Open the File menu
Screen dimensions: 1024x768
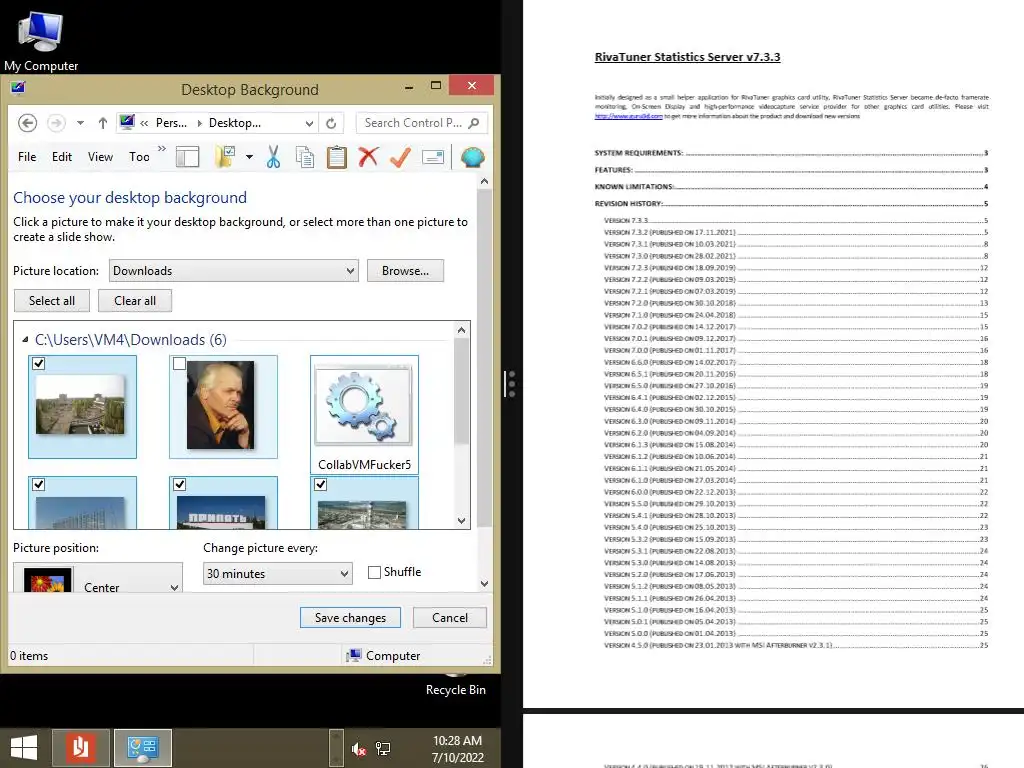pos(27,157)
